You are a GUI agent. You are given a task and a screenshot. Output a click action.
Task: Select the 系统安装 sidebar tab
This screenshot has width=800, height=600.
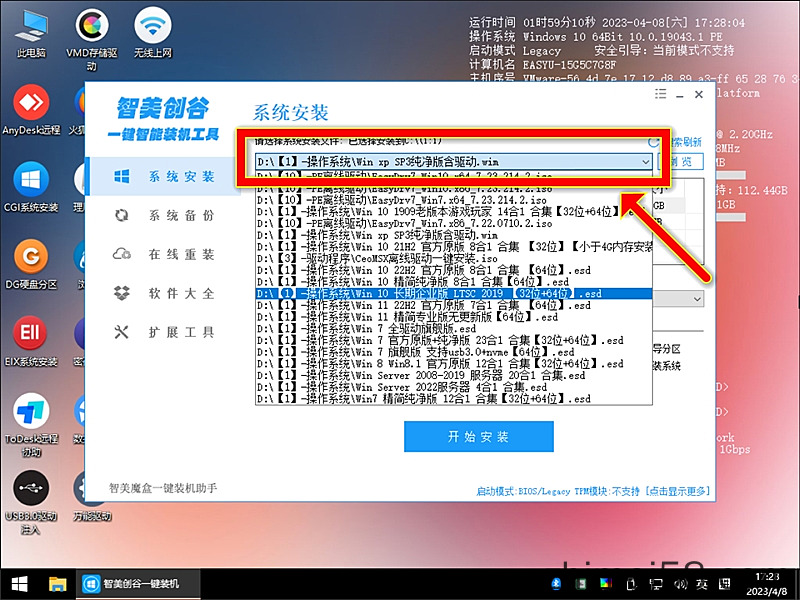click(163, 177)
